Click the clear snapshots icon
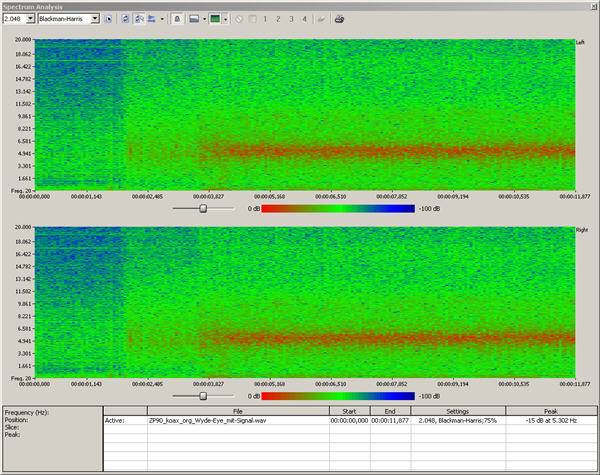 point(239,19)
